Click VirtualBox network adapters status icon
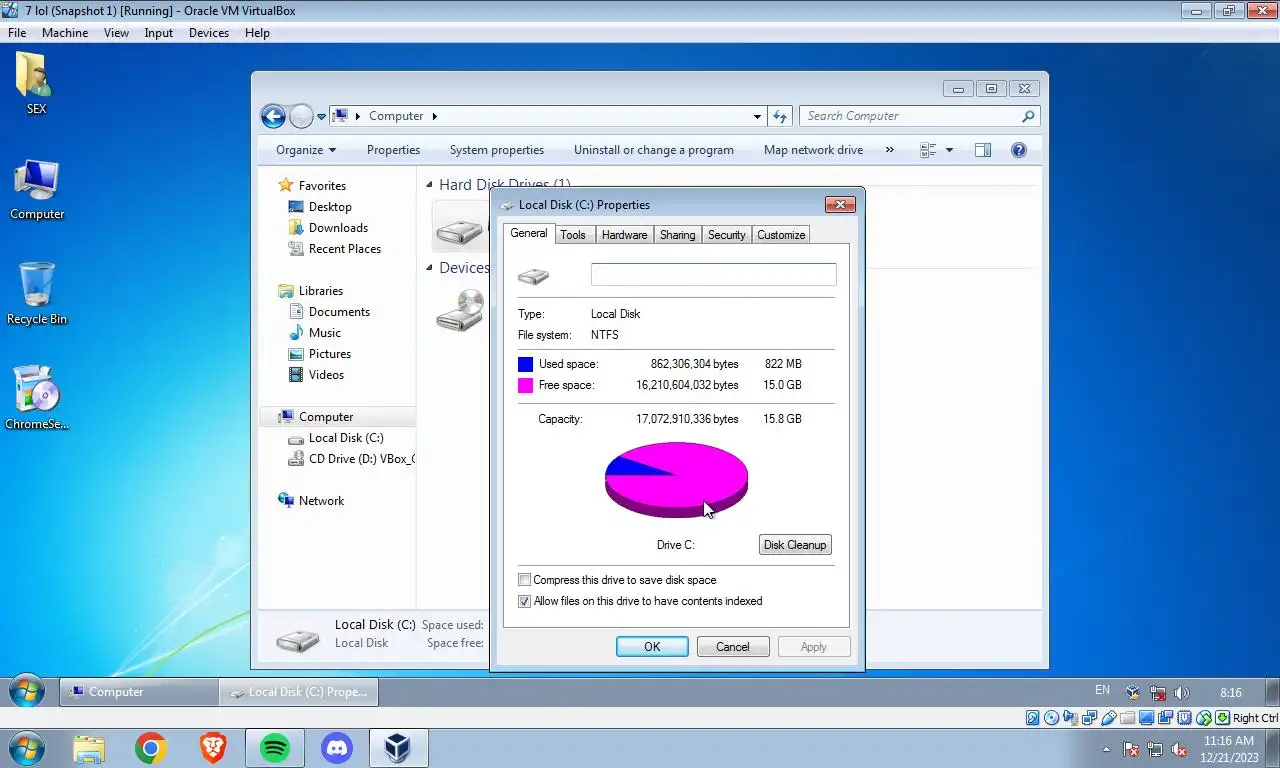1280x768 pixels. coord(1089,718)
